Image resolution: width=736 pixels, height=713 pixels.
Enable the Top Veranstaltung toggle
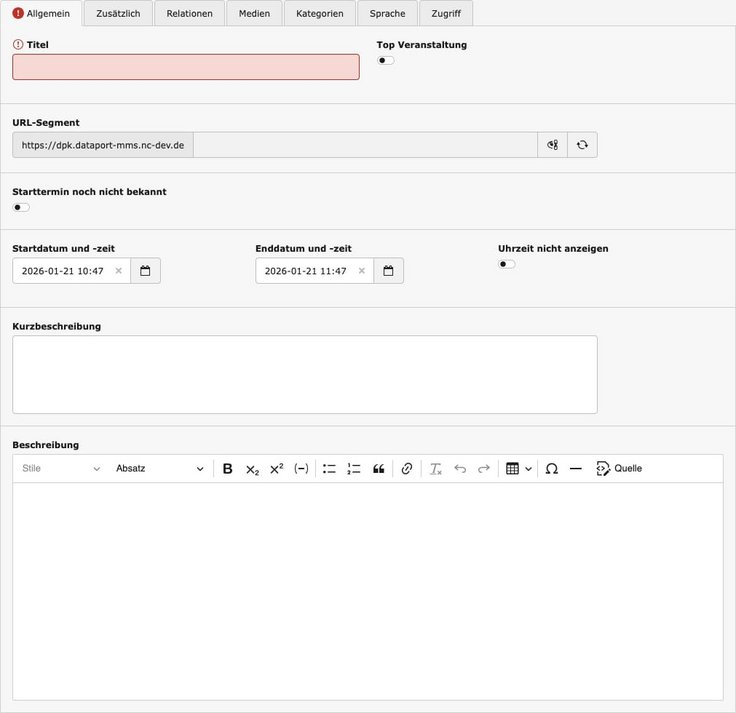click(385, 61)
